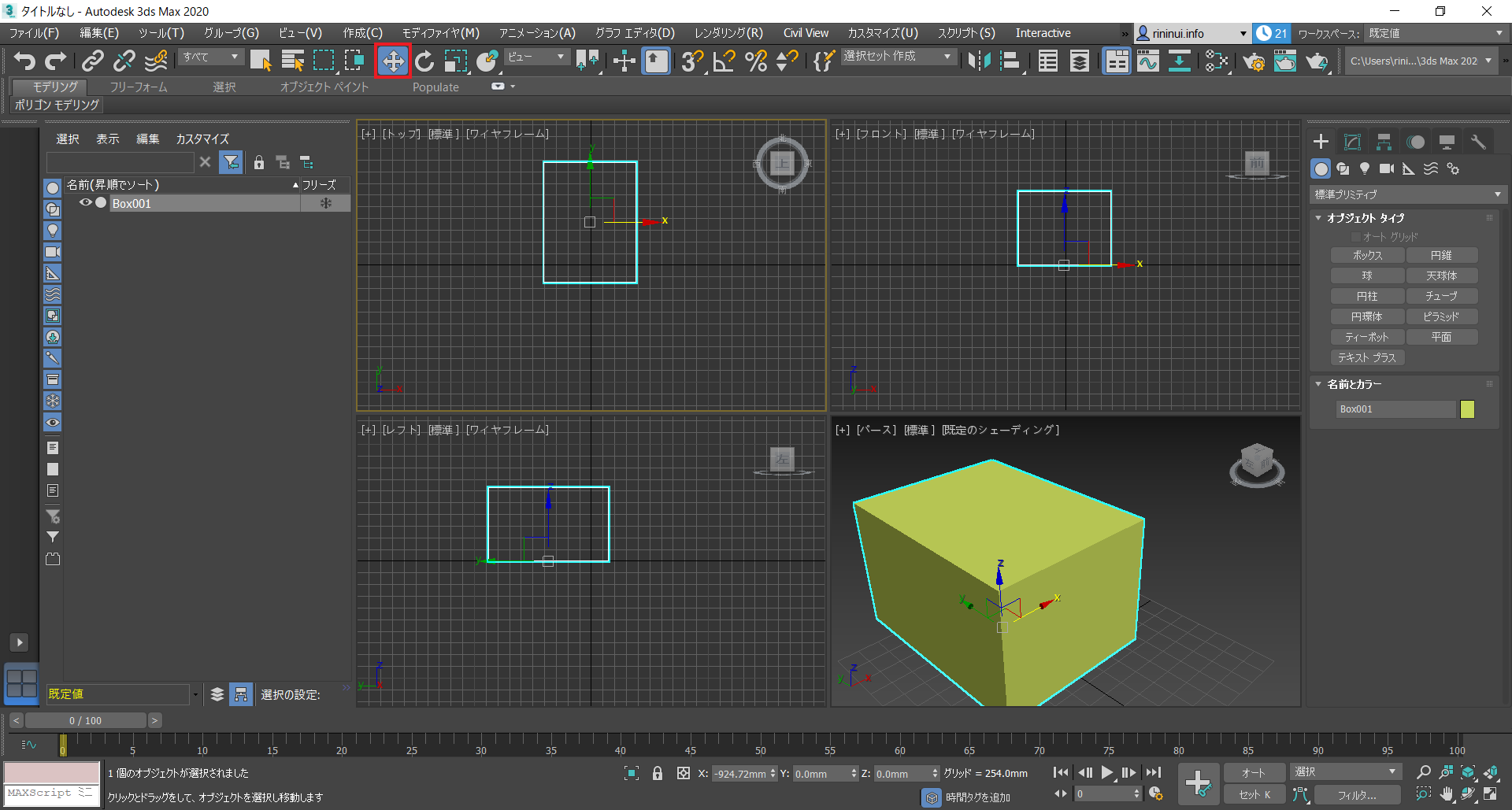
Task: Open the Modify panel tab icon
Action: tap(1352, 142)
